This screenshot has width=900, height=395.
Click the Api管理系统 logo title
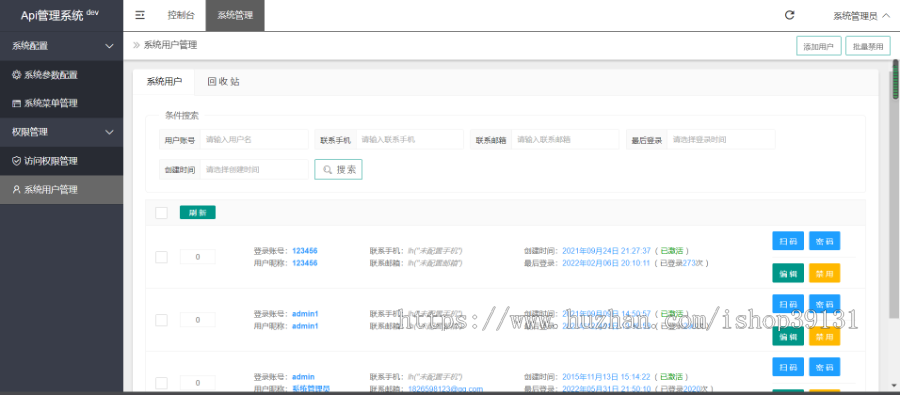[60, 16]
